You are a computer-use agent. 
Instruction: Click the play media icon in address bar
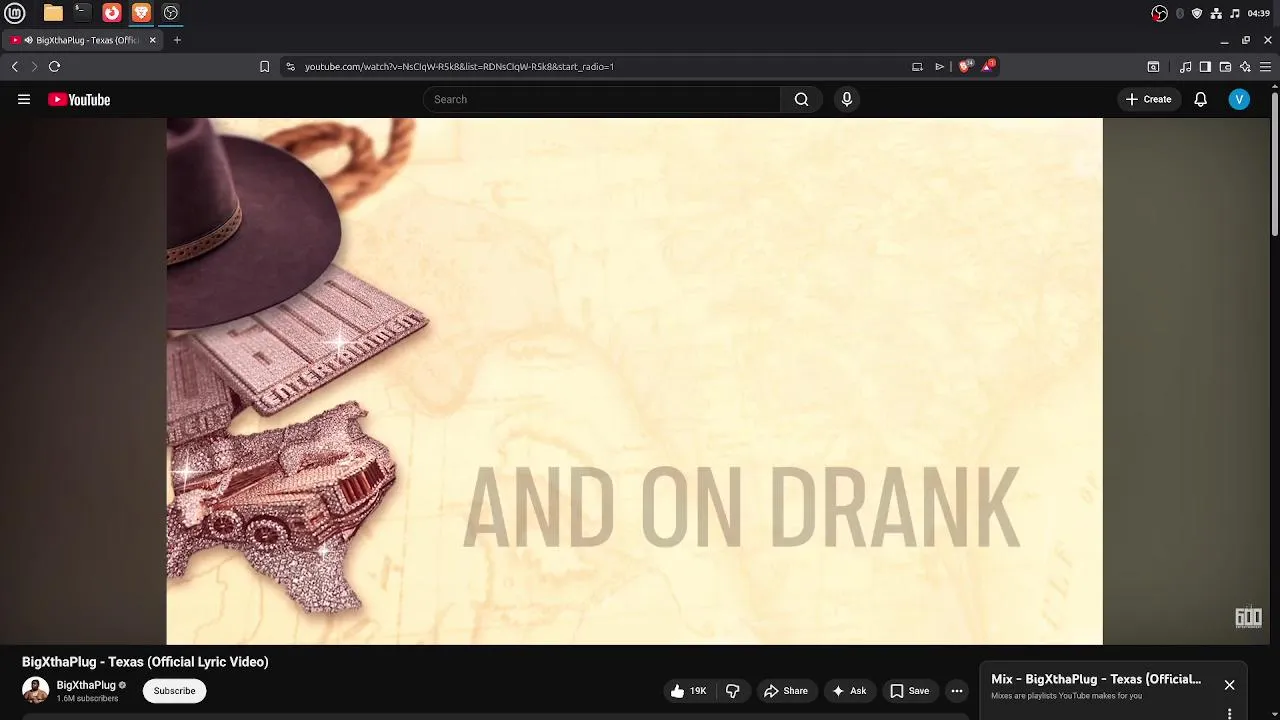click(x=939, y=66)
